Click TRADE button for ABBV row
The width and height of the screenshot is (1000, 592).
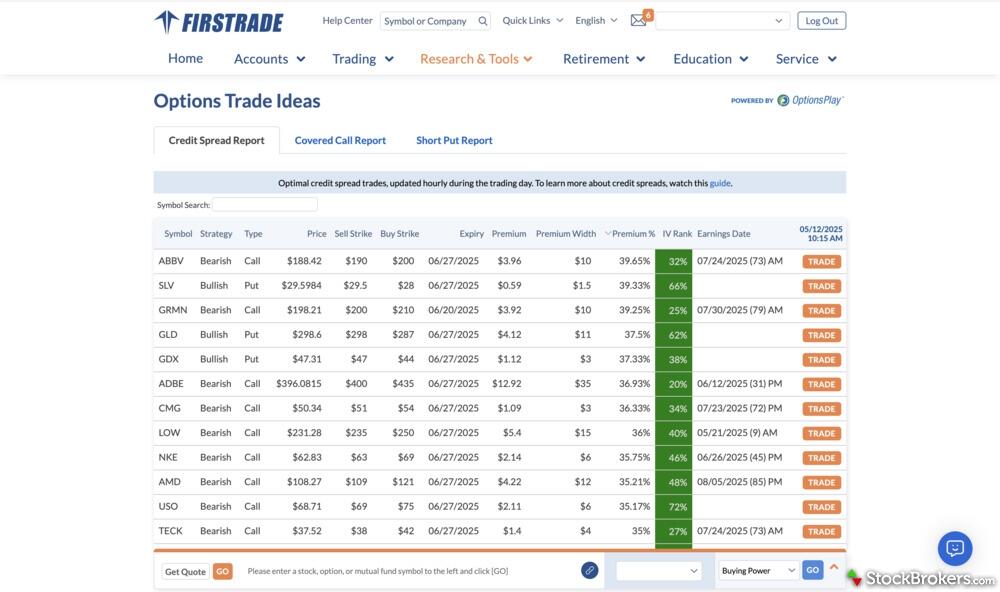[821, 262]
